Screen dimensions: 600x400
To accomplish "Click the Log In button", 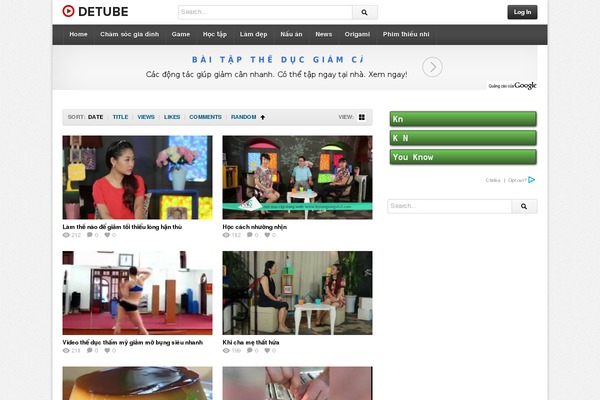I will (x=522, y=12).
